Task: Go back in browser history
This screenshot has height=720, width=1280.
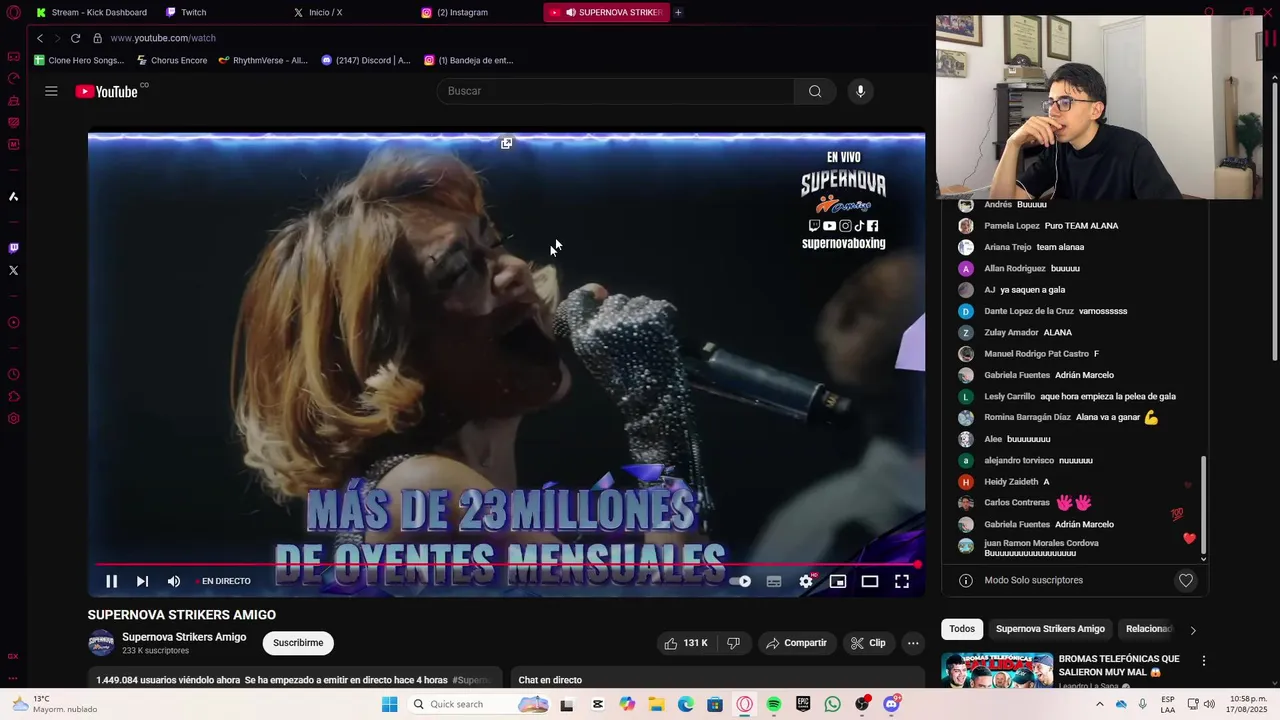Action: 40,38
